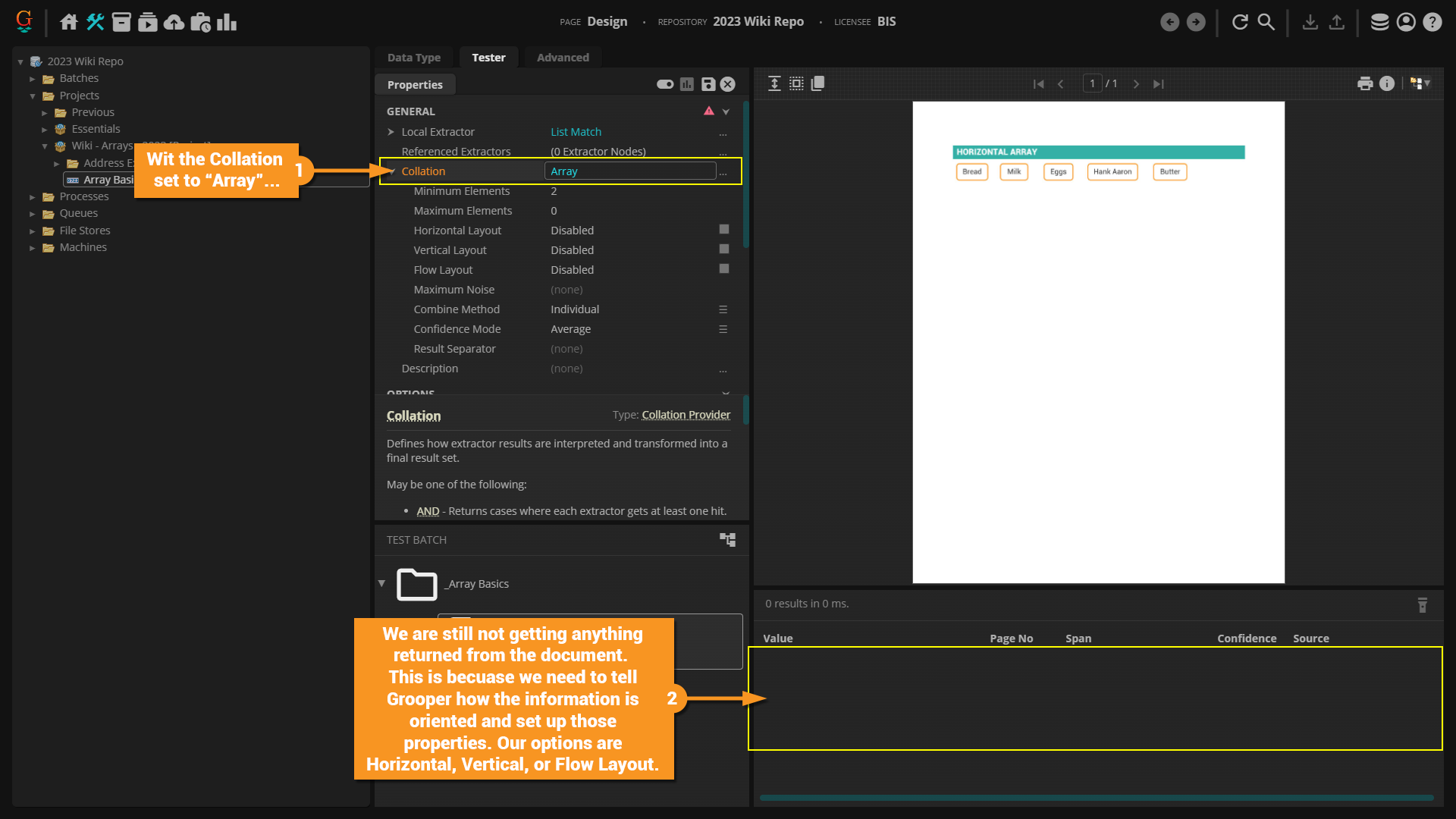Expand the Processes folder in tree
This screenshot has height=819, width=1456.
pos(33,197)
